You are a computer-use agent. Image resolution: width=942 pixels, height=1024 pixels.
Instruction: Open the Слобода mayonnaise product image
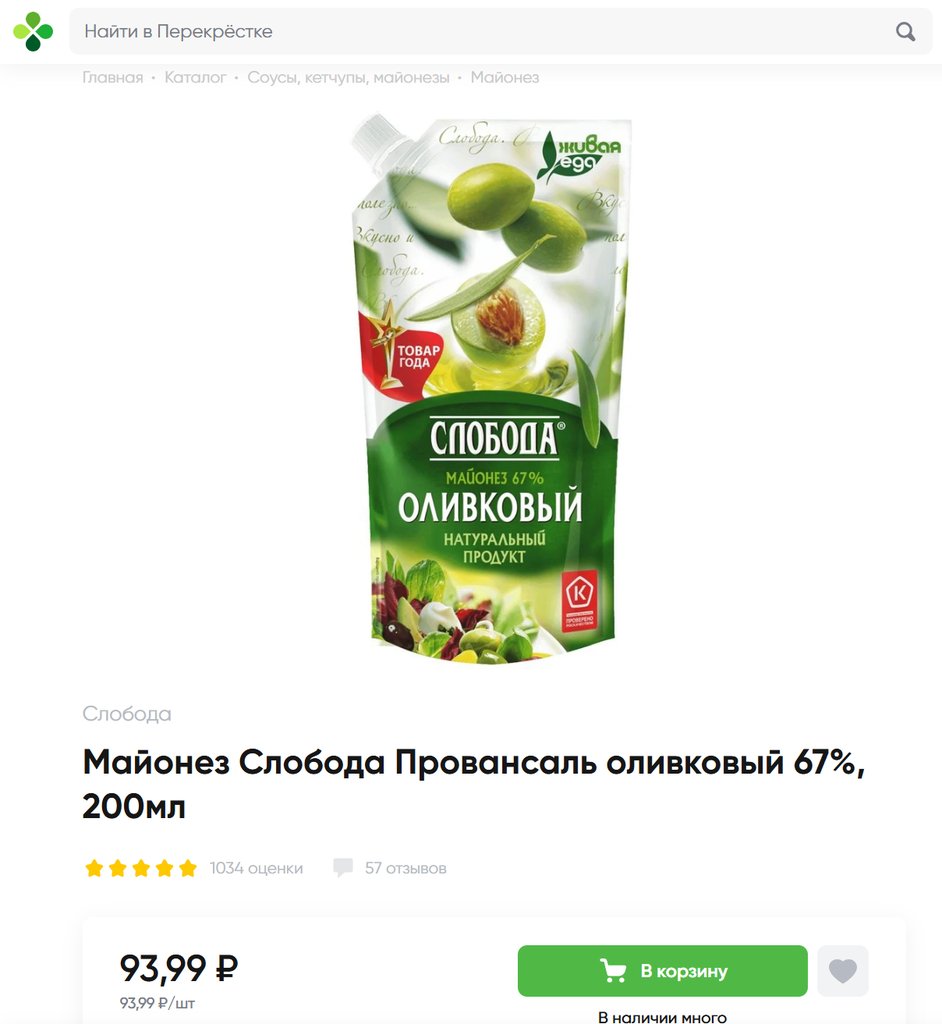491,389
